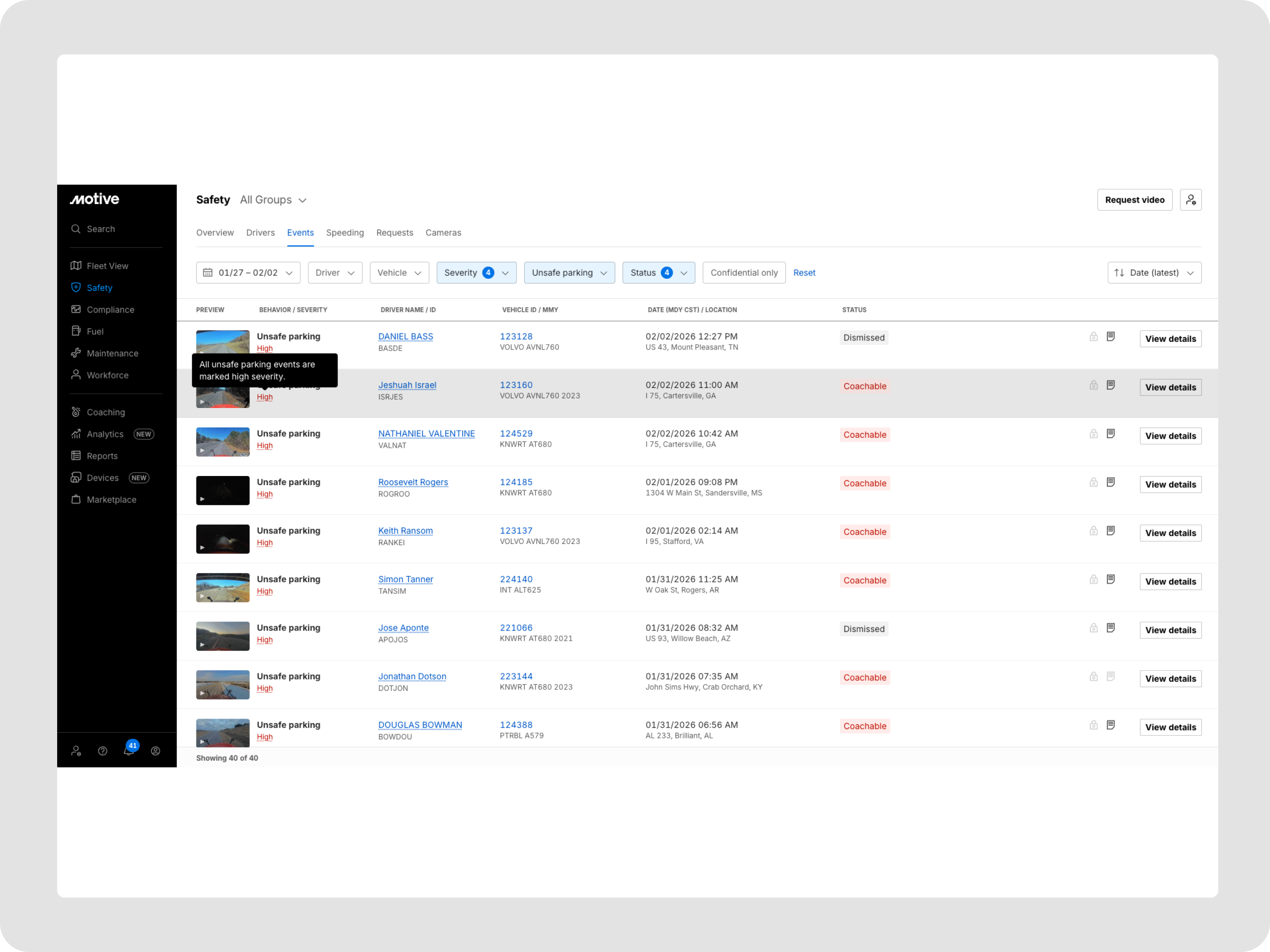Open the Severity filter dropdown
1270x952 pixels.
(x=476, y=272)
